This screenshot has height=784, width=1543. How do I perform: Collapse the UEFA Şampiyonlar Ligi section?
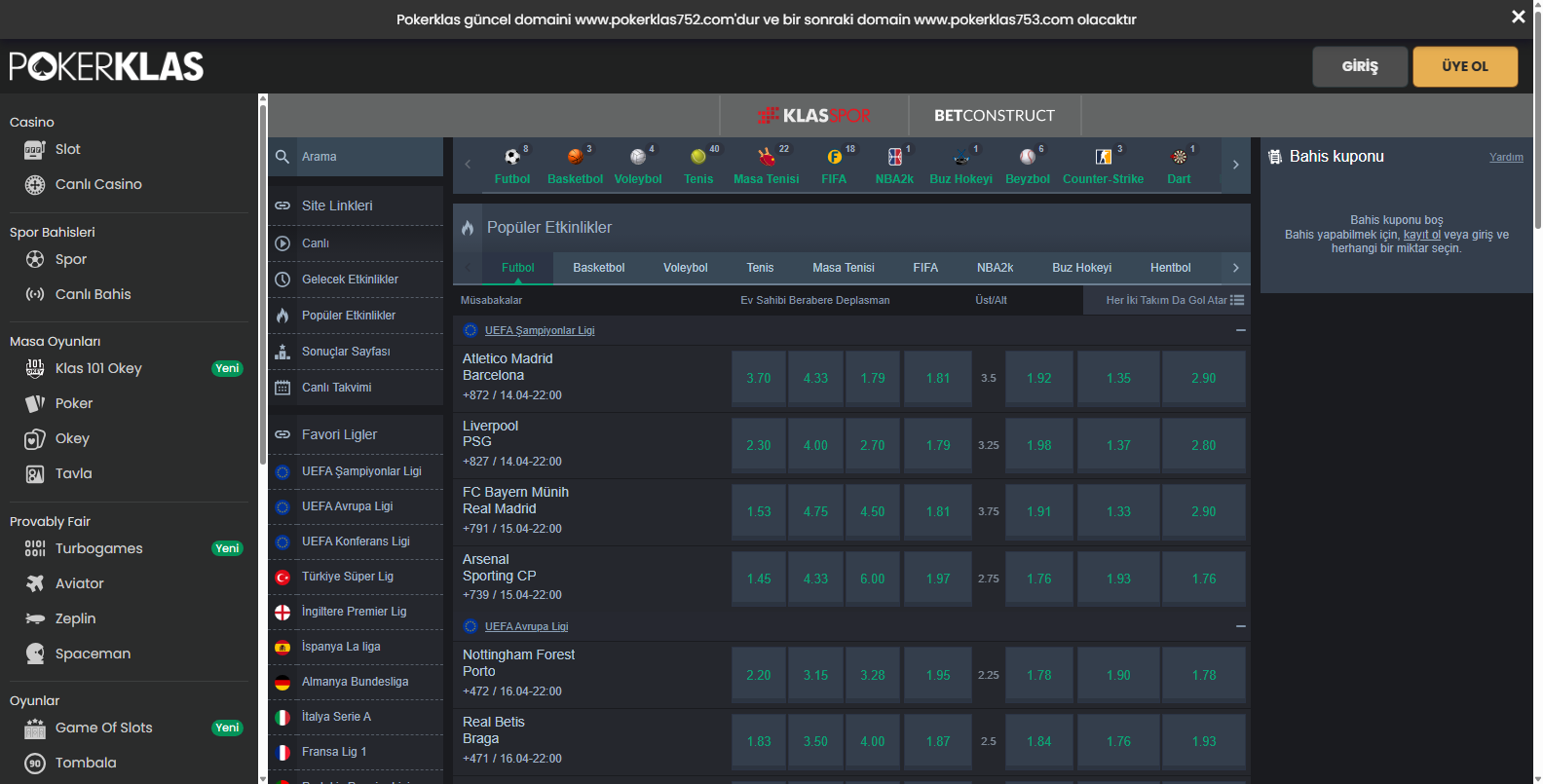click(x=1240, y=330)
